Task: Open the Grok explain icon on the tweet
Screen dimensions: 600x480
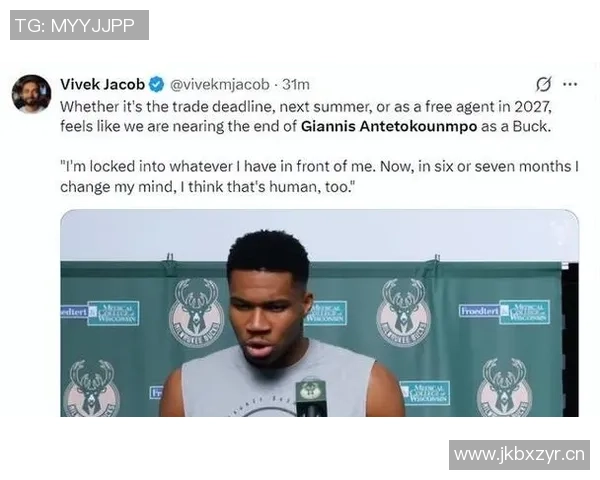Action: click(543, 84)
